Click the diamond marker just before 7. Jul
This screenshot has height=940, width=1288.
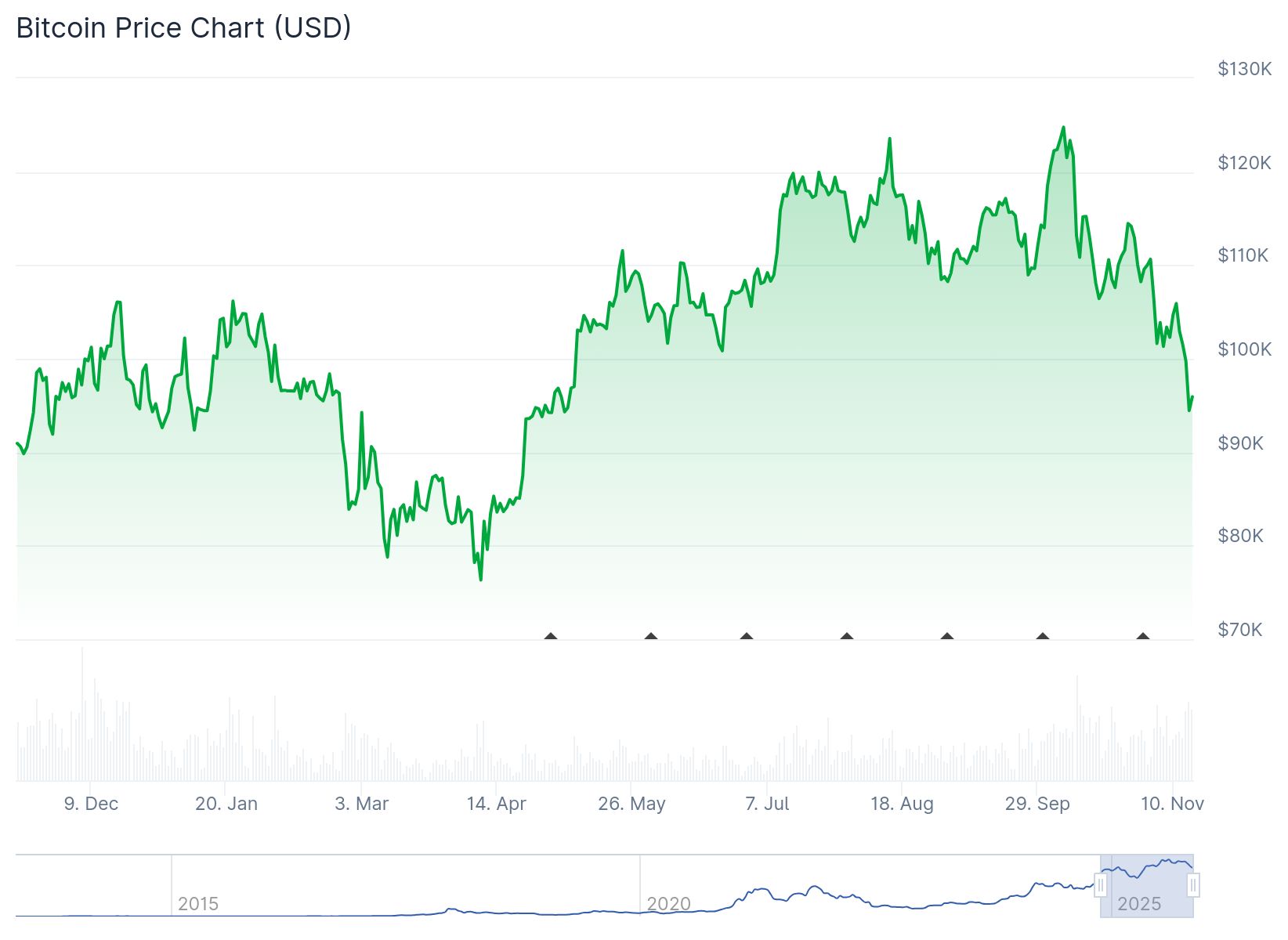[747, 636]
